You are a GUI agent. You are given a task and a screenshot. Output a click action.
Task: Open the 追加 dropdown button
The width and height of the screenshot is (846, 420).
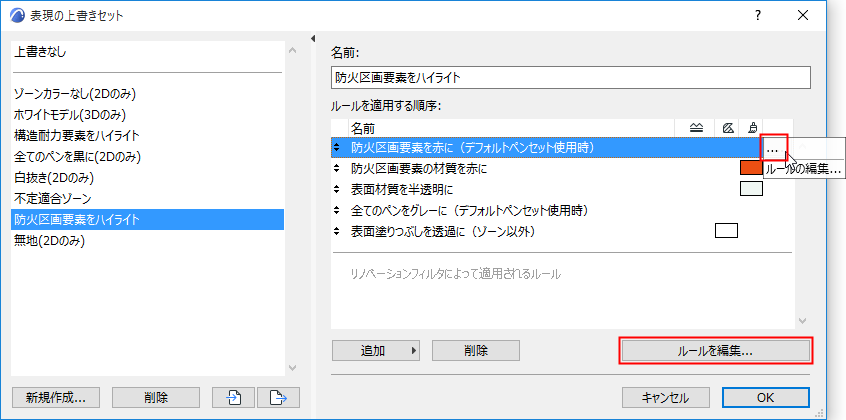(376, 351)
